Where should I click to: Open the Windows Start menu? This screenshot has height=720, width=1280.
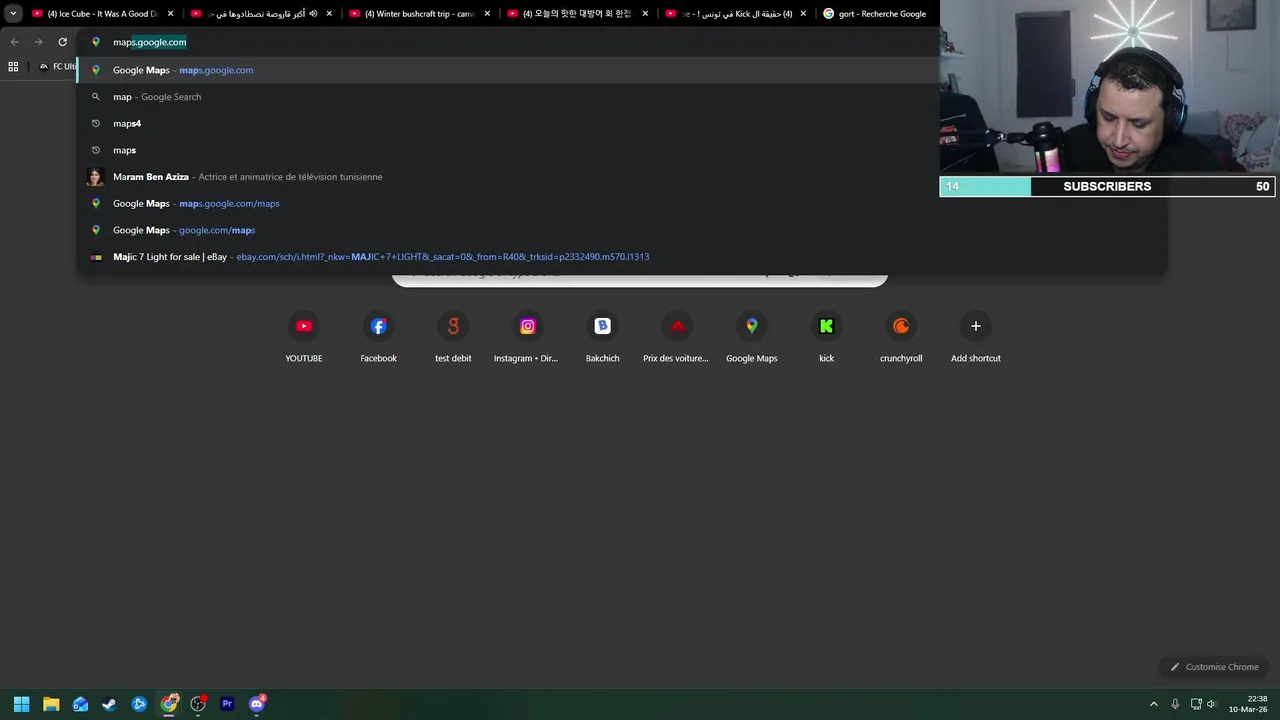[21, 704]
